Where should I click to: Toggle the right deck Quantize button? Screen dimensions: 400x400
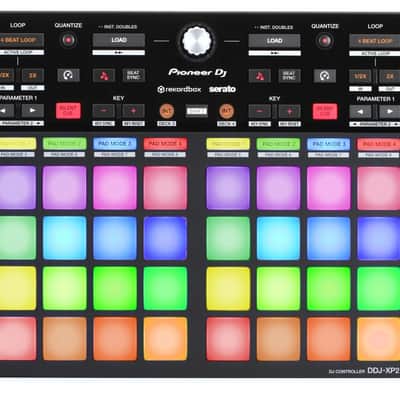(325, 41)
